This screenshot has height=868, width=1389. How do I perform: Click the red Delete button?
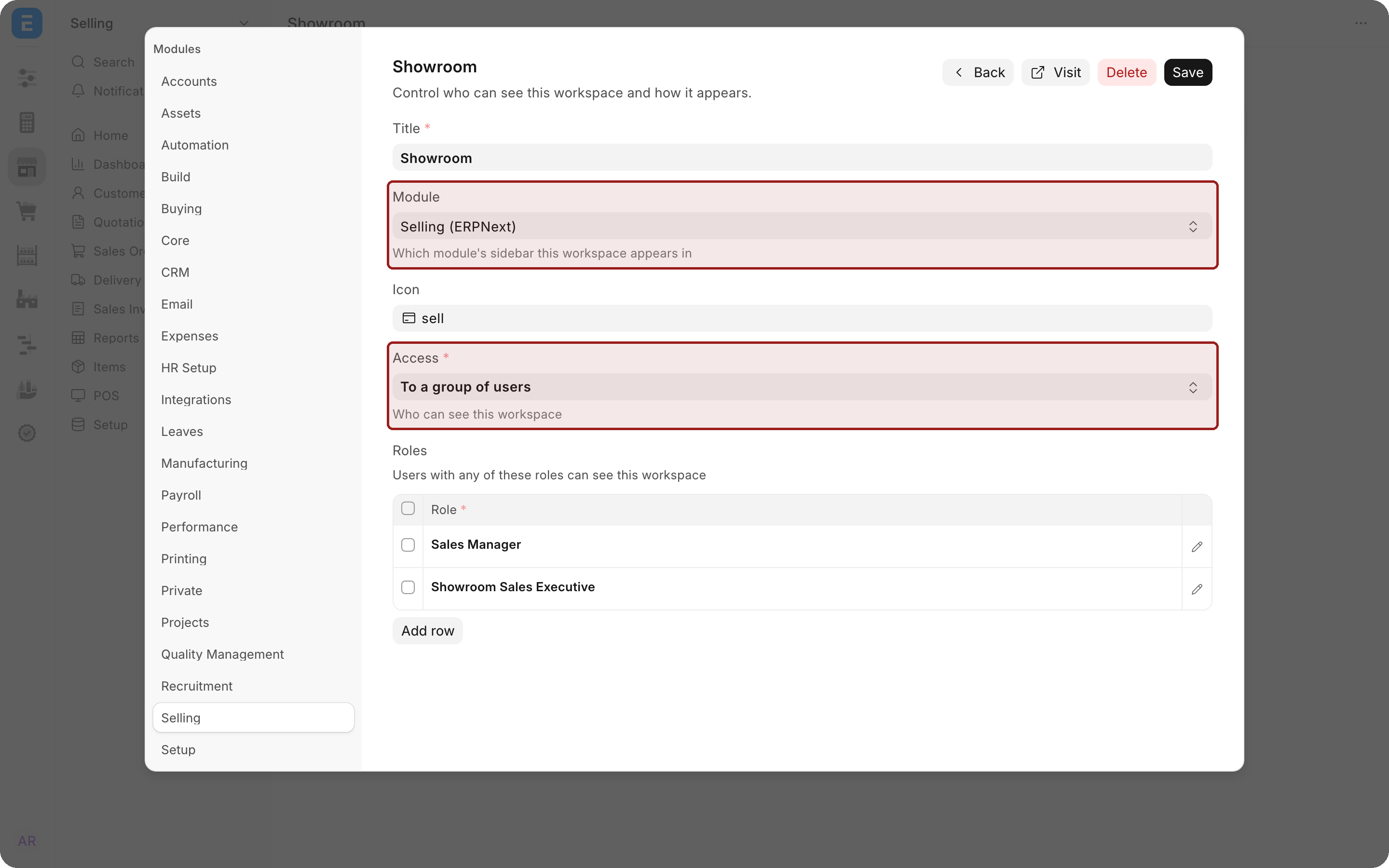(1126, 72)
